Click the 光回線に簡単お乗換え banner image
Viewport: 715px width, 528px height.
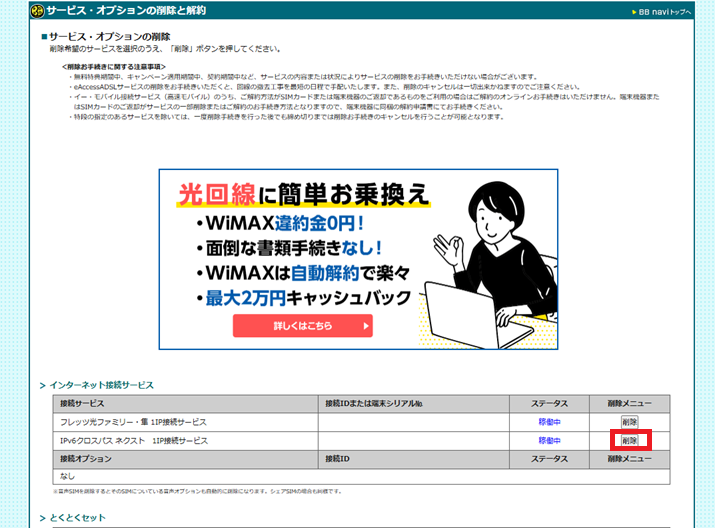[358, 259]
